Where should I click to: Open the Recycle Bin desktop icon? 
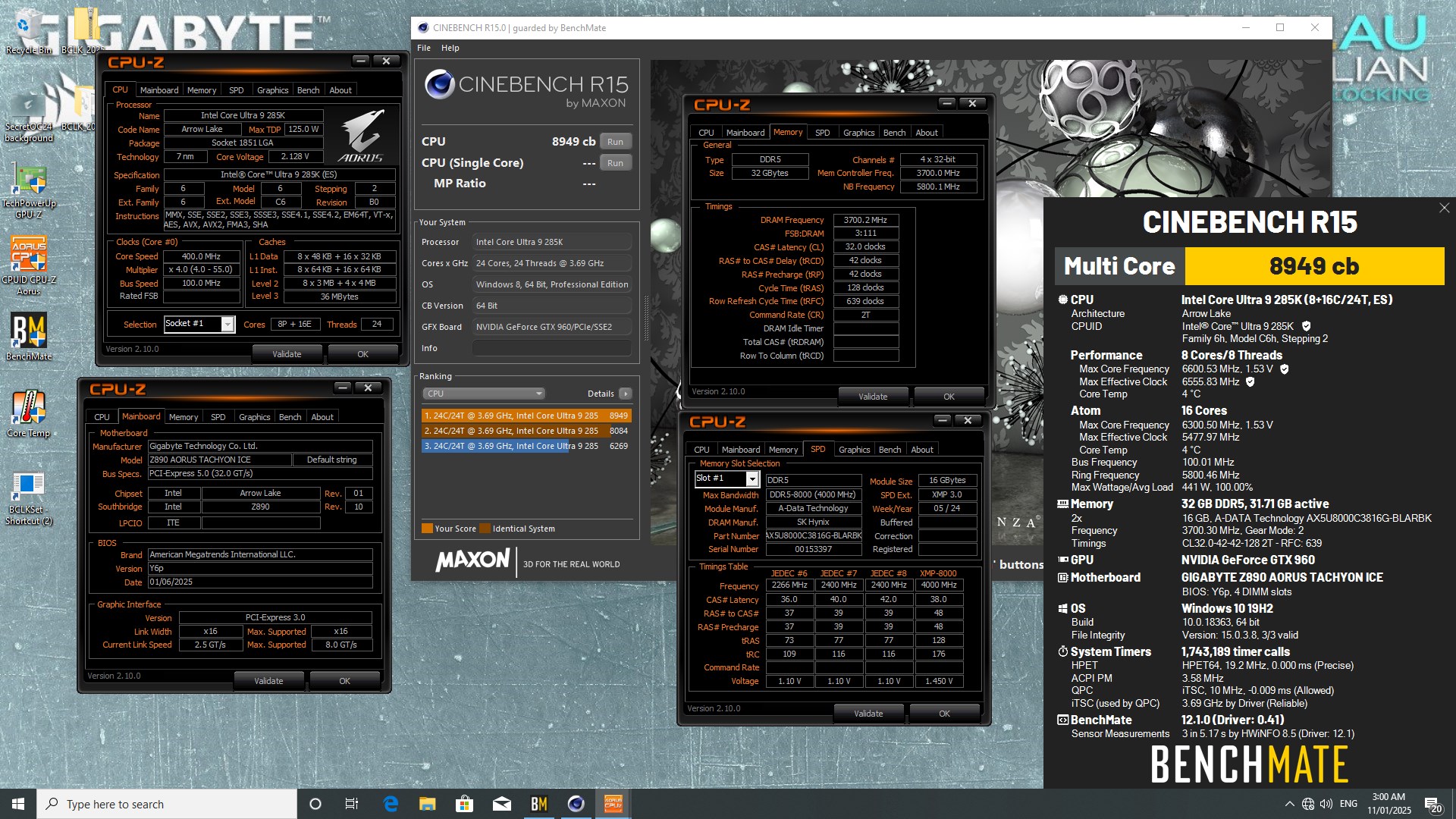point(29,30)
